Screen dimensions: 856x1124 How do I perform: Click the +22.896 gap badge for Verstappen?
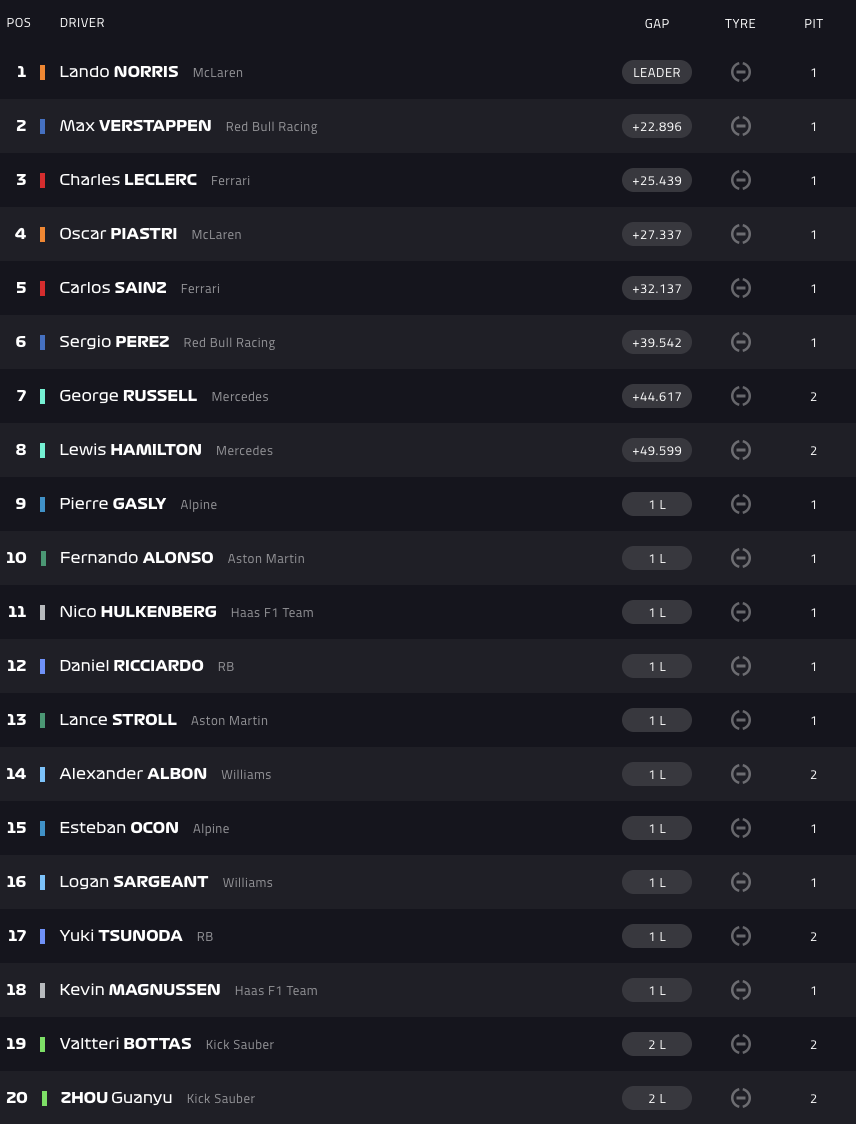pos(656,126)
